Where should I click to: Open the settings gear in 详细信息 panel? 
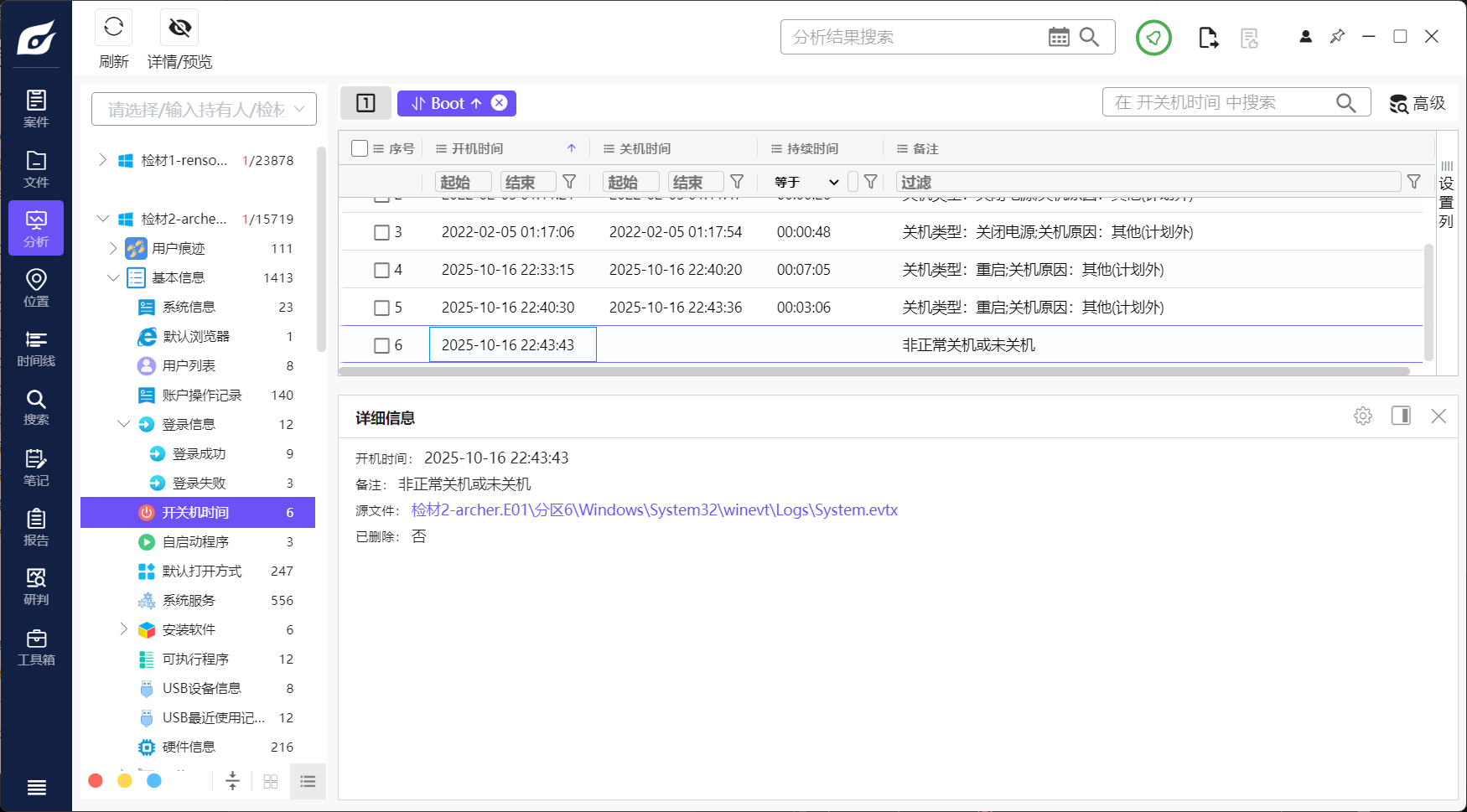(x=1362, y=416)
